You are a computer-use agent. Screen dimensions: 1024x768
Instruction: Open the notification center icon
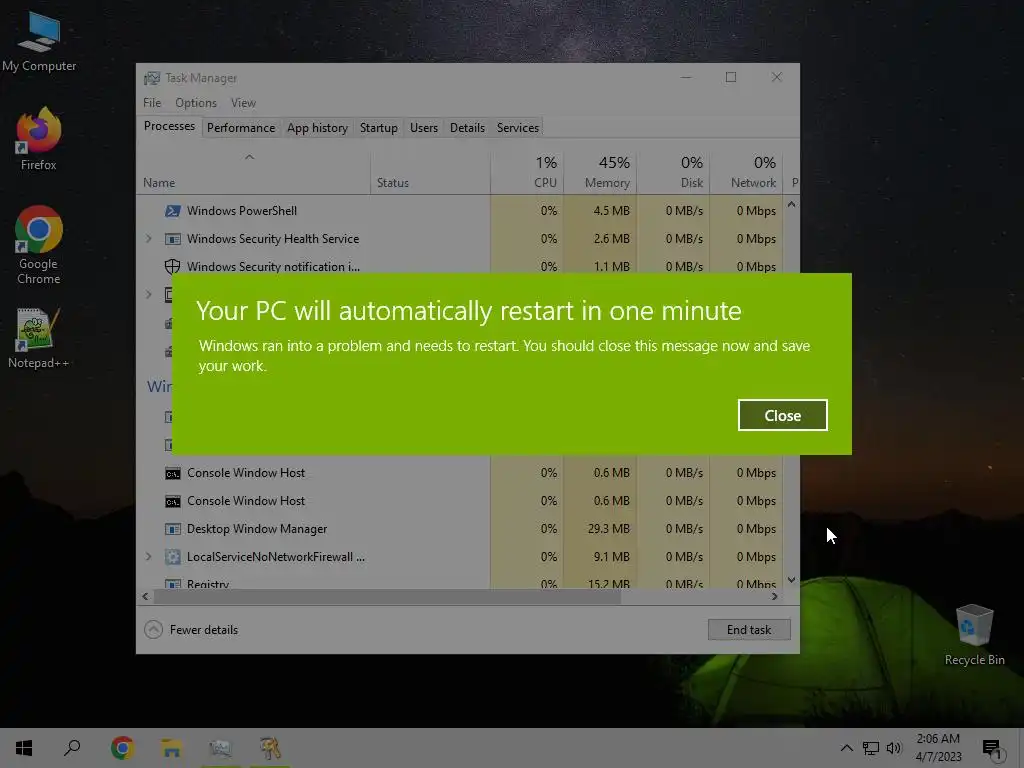pos(991,749)
